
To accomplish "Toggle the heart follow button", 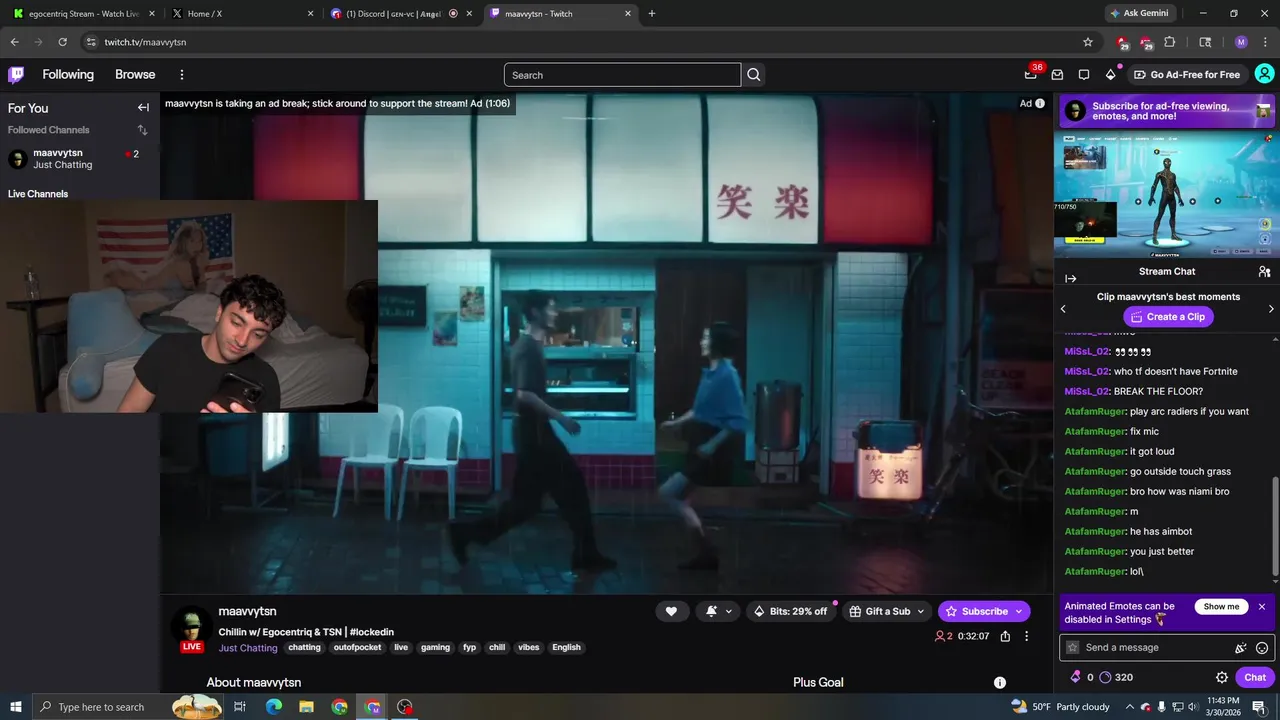I will [671, 611].
